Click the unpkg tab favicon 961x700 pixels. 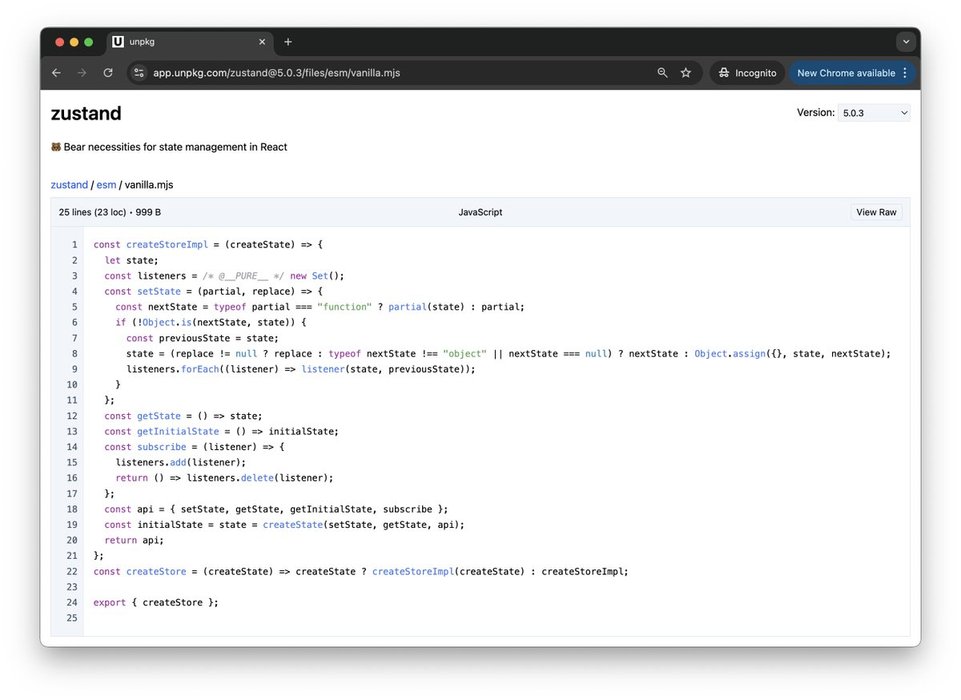click(118, 42)
